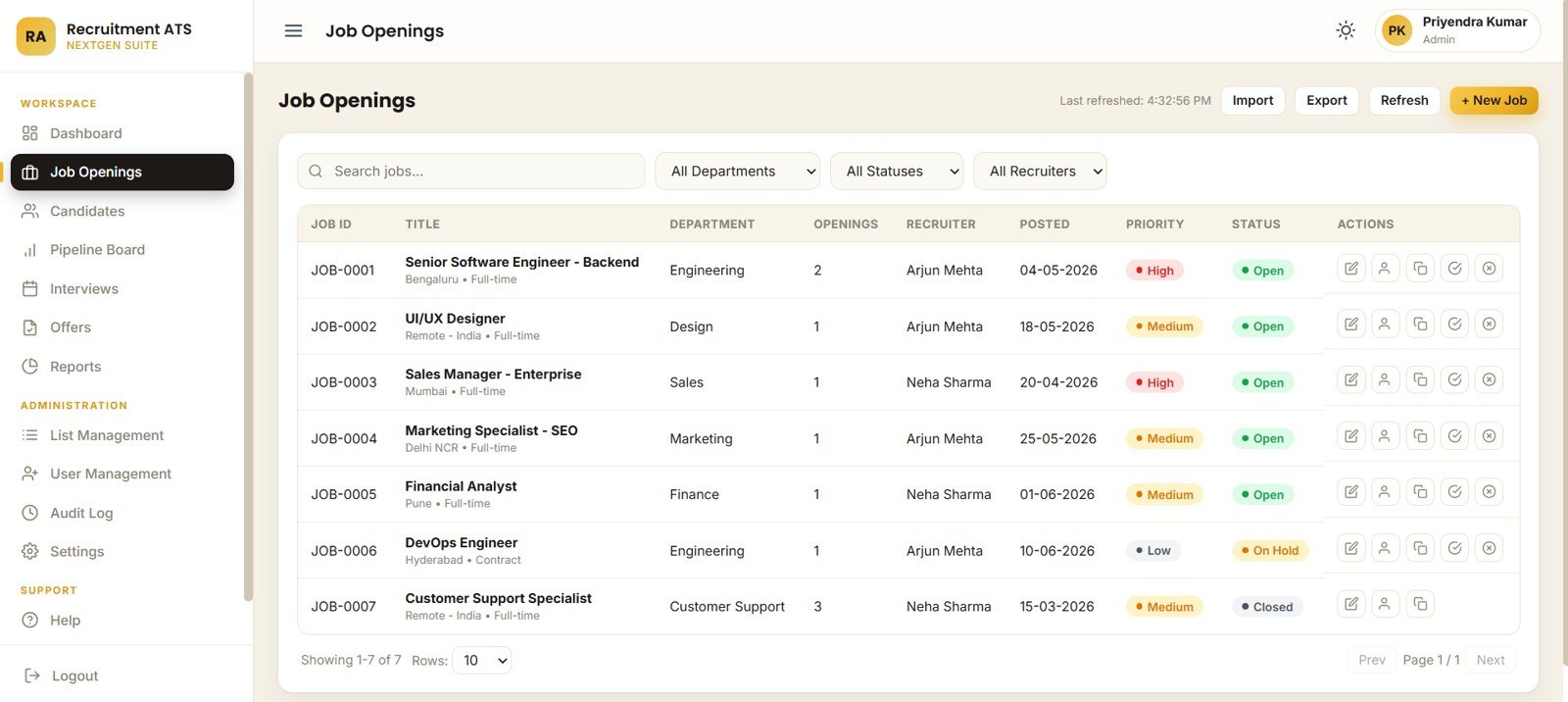
Task: View the Audit Log
Action: pyautogui.click(x=122, y=513)
